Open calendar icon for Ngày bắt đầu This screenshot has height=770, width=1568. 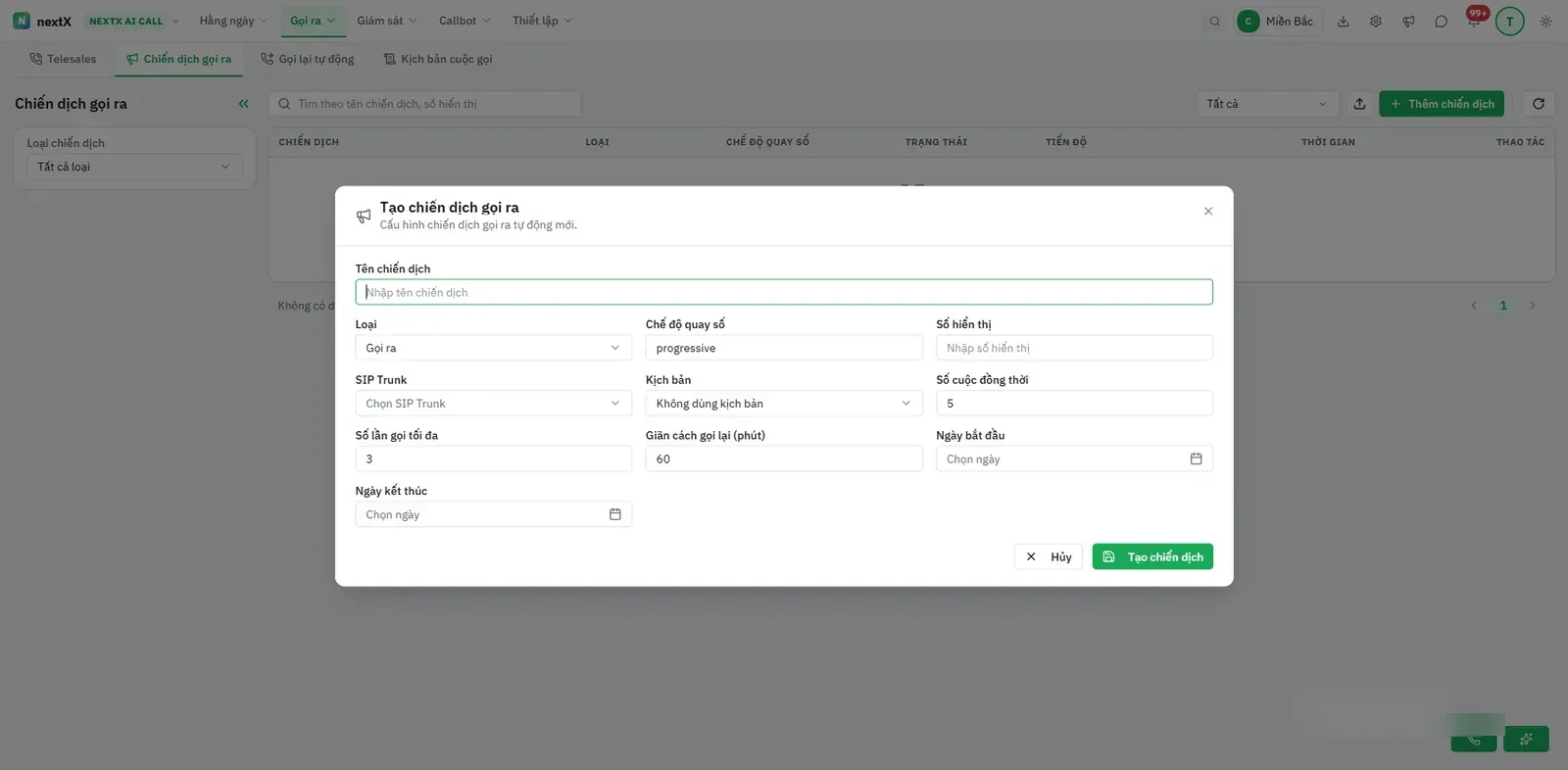pos(1196,458)
